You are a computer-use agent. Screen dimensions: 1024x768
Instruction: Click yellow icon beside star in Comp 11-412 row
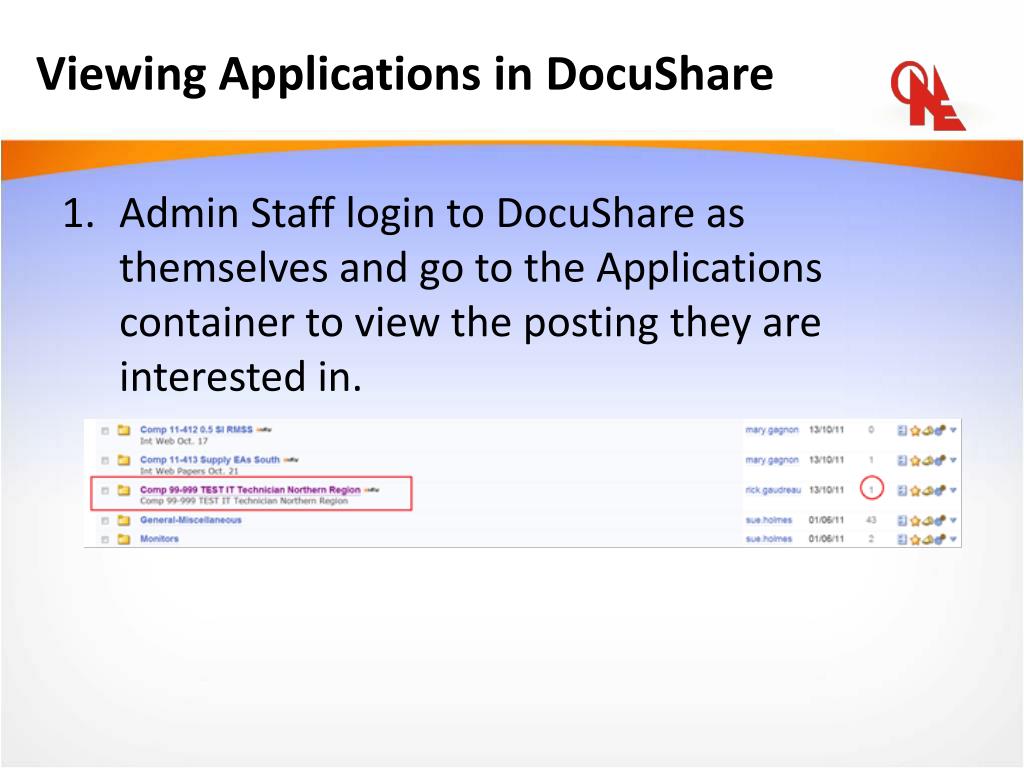pyautogui.click(x=927, y=430)
